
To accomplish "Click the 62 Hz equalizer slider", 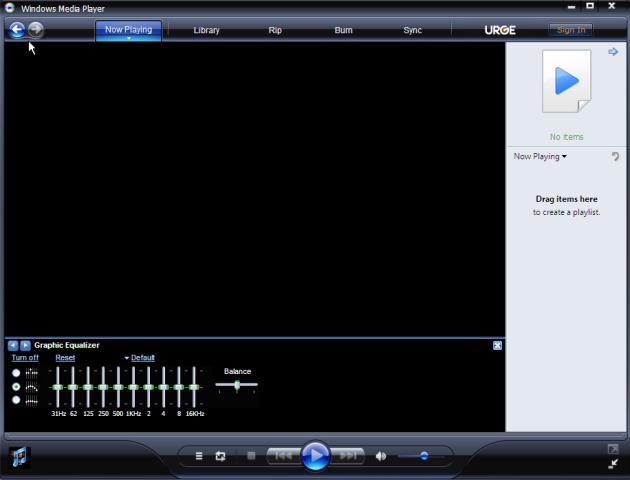I will tap(73, 387).
